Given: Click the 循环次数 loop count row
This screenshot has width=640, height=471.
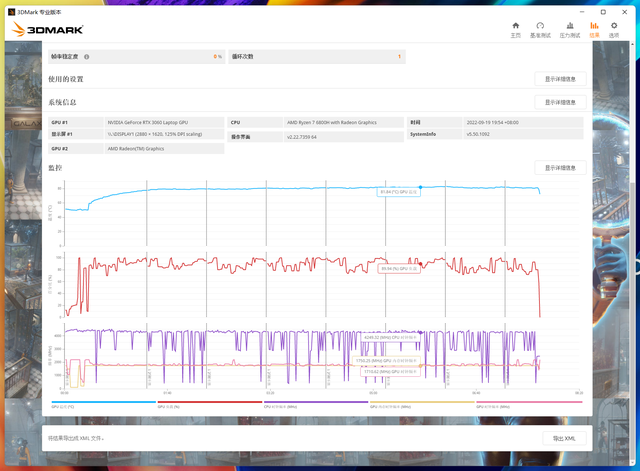Looking at the screenshot, I should (x=317, y=57).
